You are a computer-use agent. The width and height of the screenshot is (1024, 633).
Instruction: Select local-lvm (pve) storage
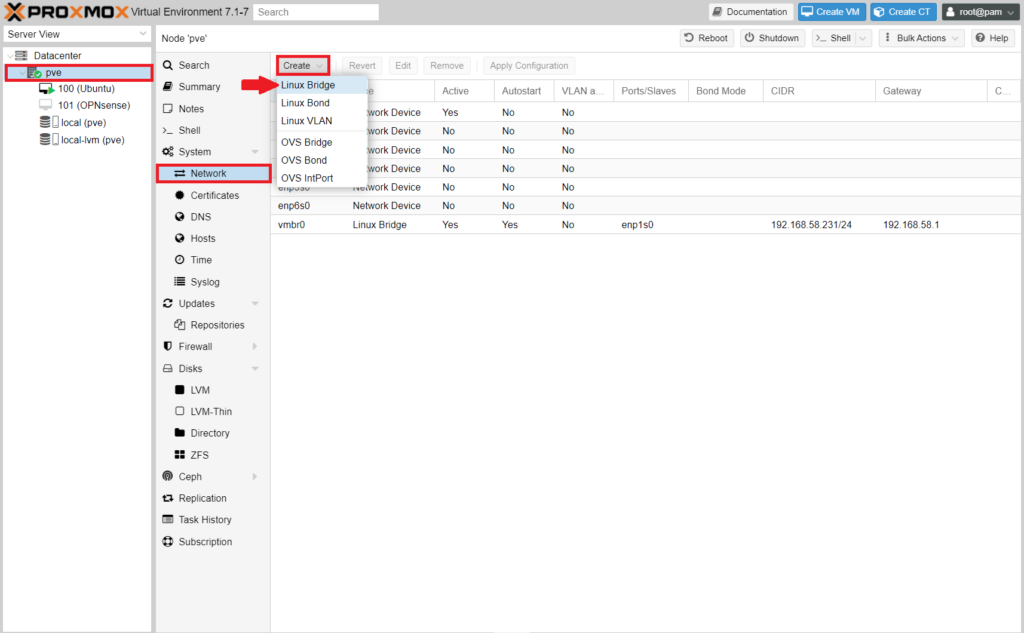(x=92, y=140)
